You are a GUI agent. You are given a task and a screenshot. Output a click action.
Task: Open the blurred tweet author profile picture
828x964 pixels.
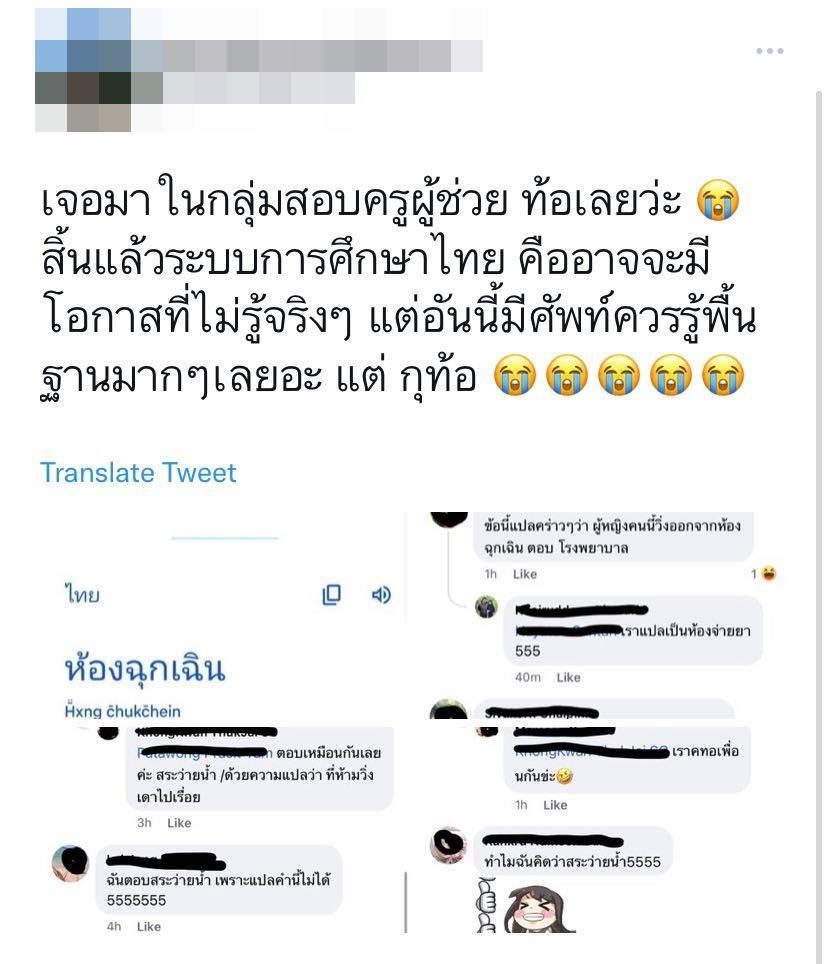coord(82,70)
